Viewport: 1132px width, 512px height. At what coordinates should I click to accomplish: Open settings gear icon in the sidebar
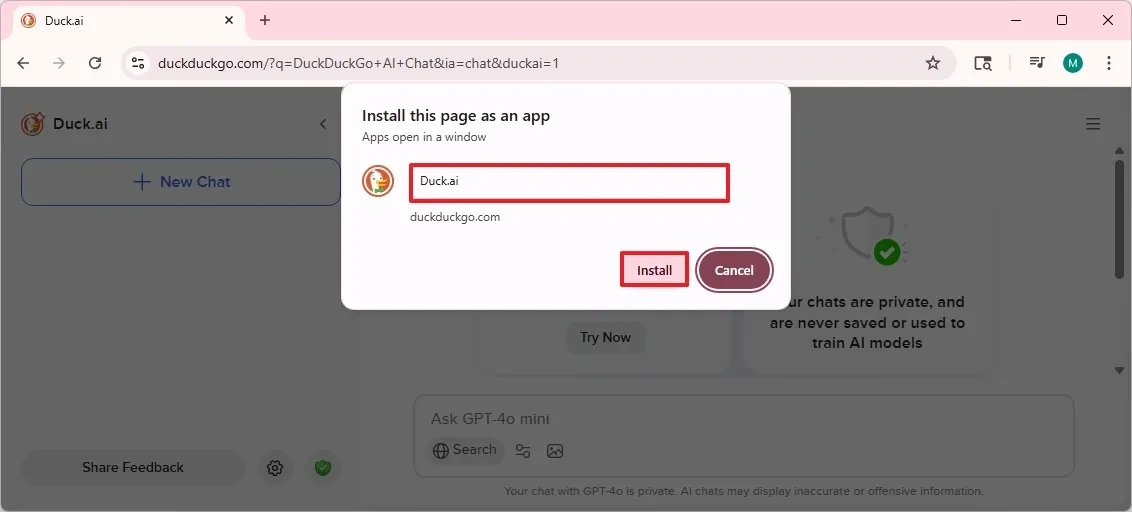[274, 468]
